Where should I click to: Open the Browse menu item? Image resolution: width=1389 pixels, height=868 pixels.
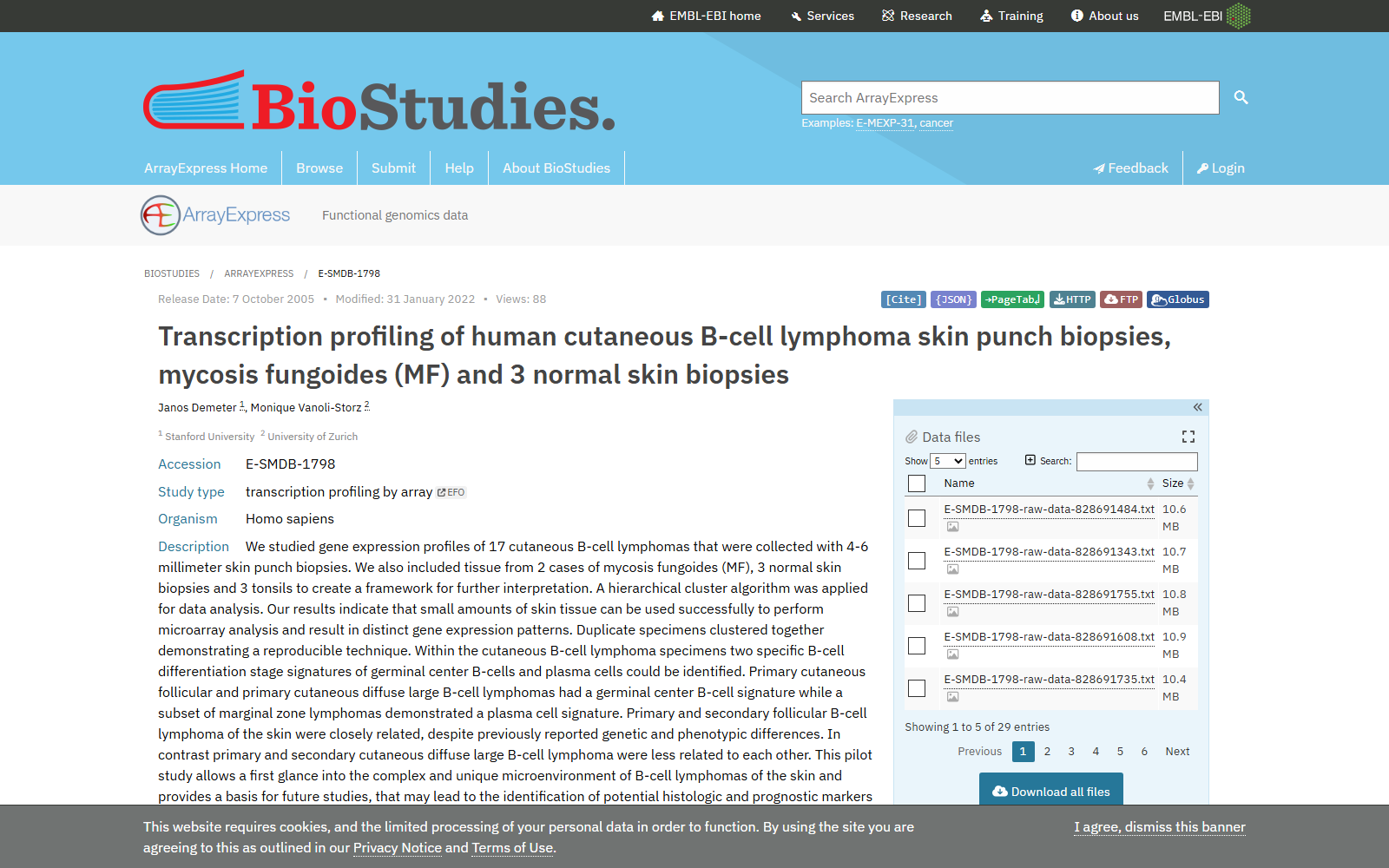[319, 168]
